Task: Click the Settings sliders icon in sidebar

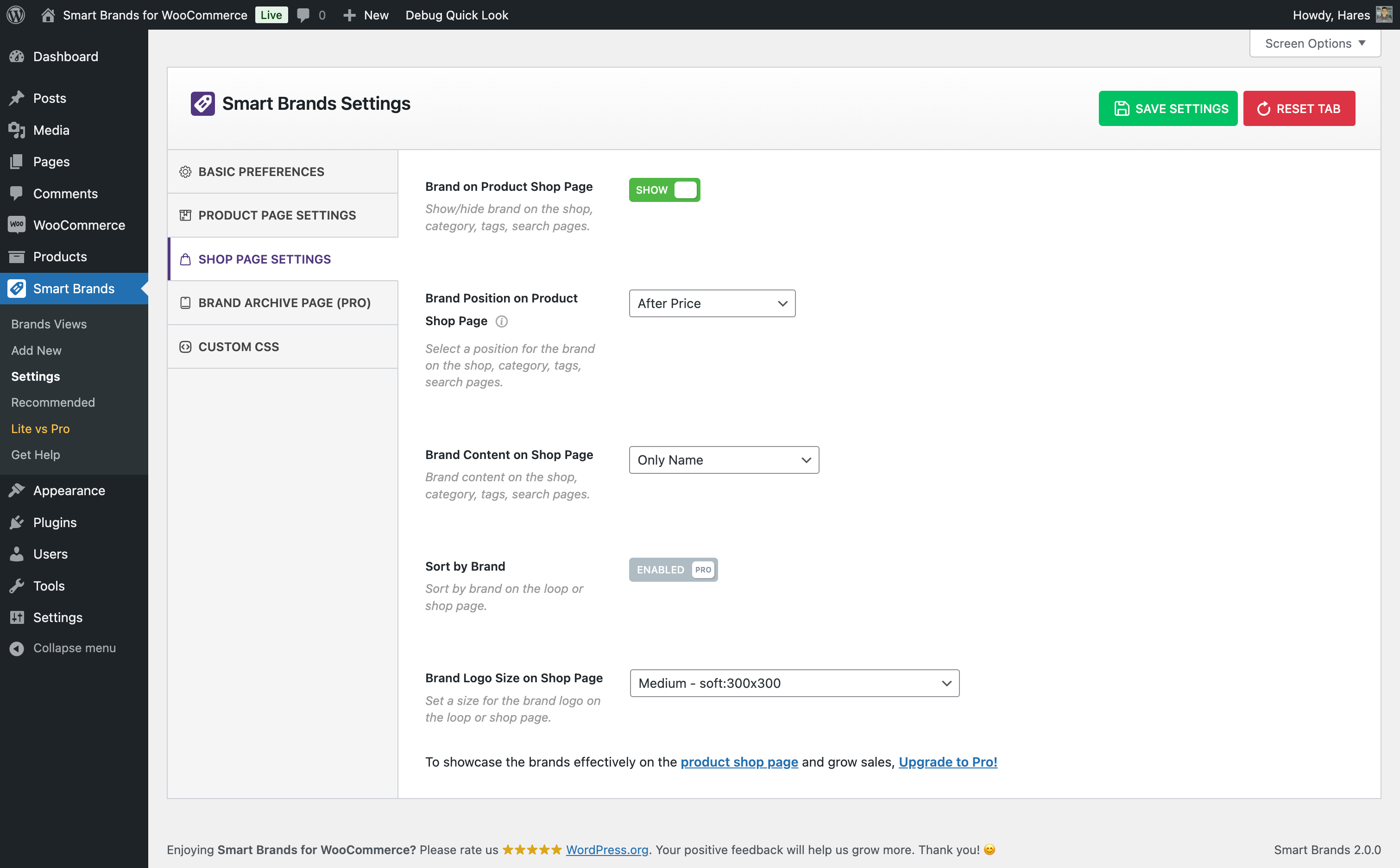Action: [17, 618]
